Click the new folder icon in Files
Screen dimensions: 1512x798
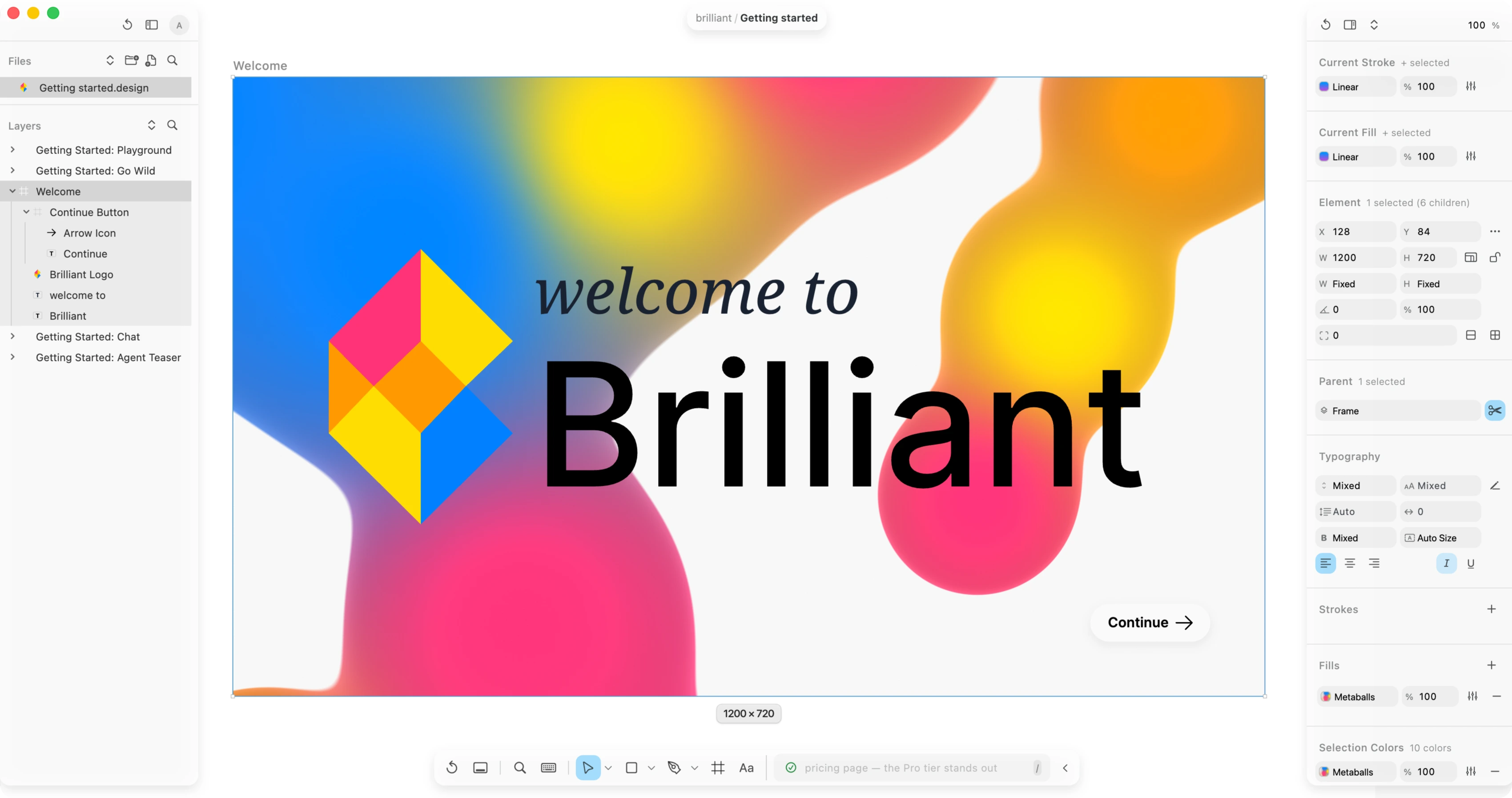coord(132,60)
